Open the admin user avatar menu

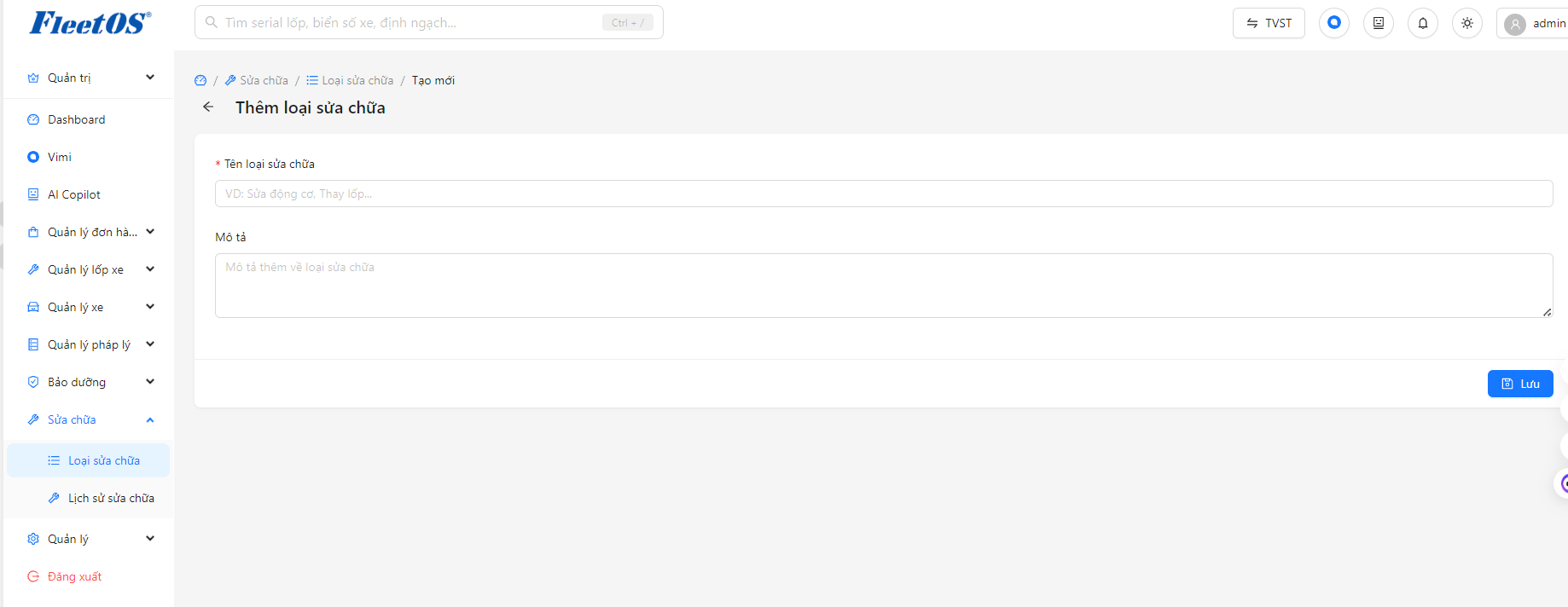(x=1534, y=23)
